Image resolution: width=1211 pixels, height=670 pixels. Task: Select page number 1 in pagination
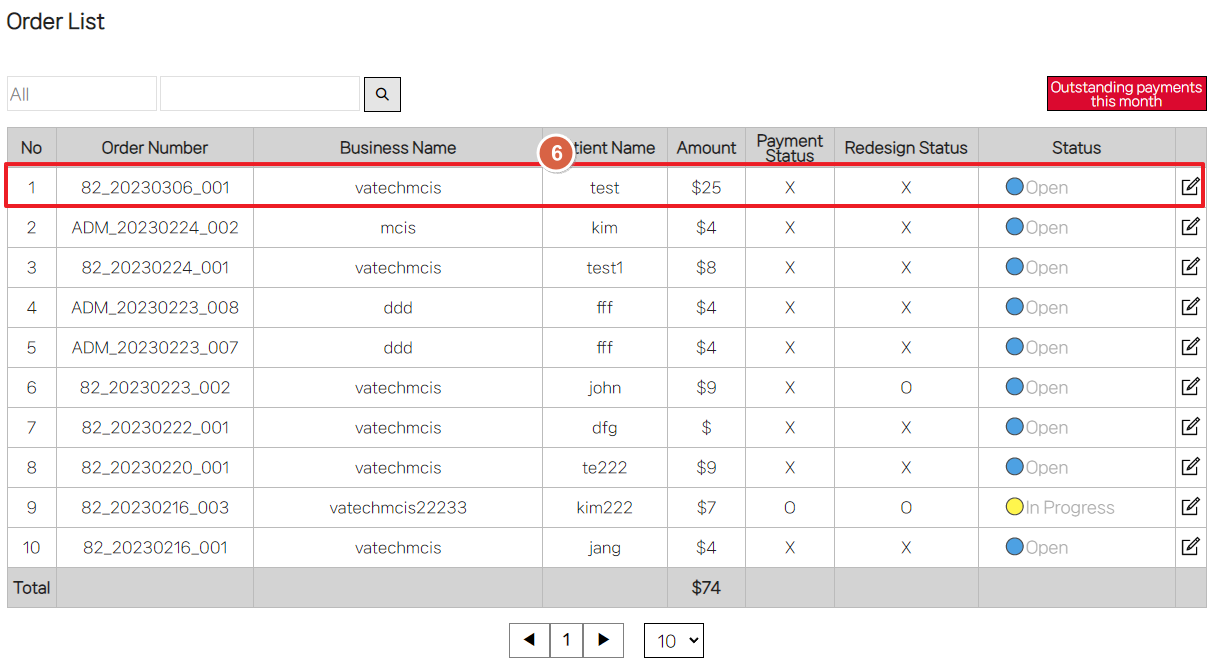point(566,640)
